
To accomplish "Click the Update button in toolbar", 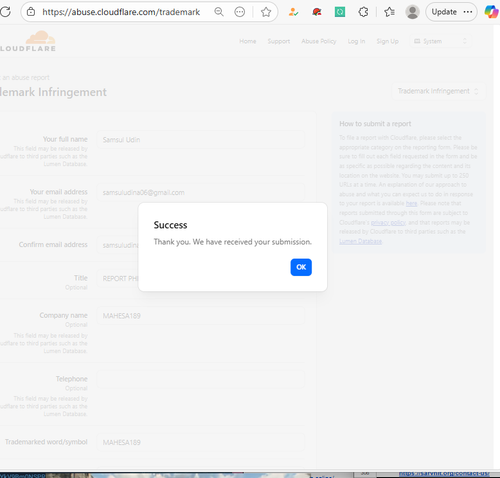I will point(451,12).
